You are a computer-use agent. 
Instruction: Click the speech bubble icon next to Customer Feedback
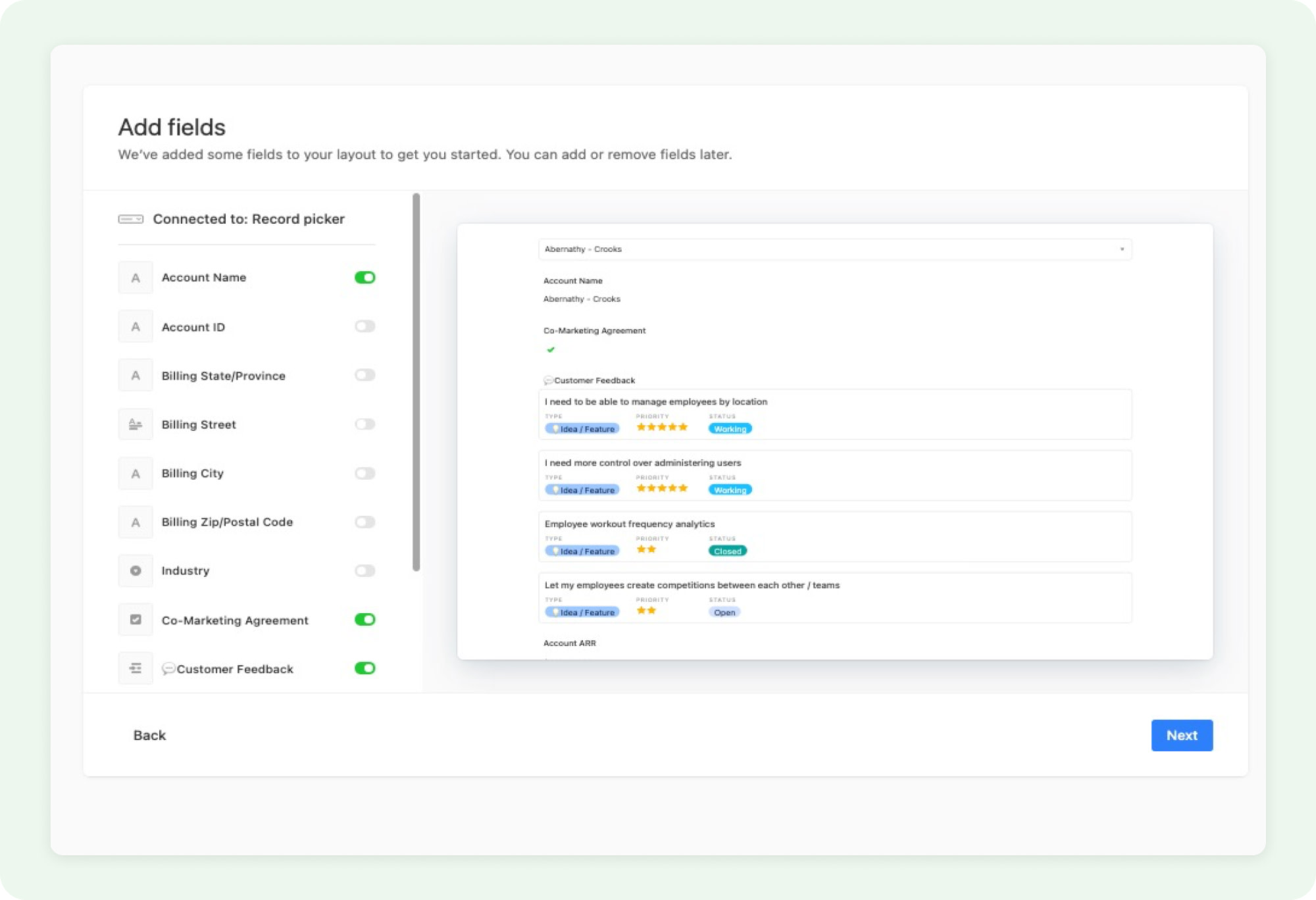click(x=170, y=668)
